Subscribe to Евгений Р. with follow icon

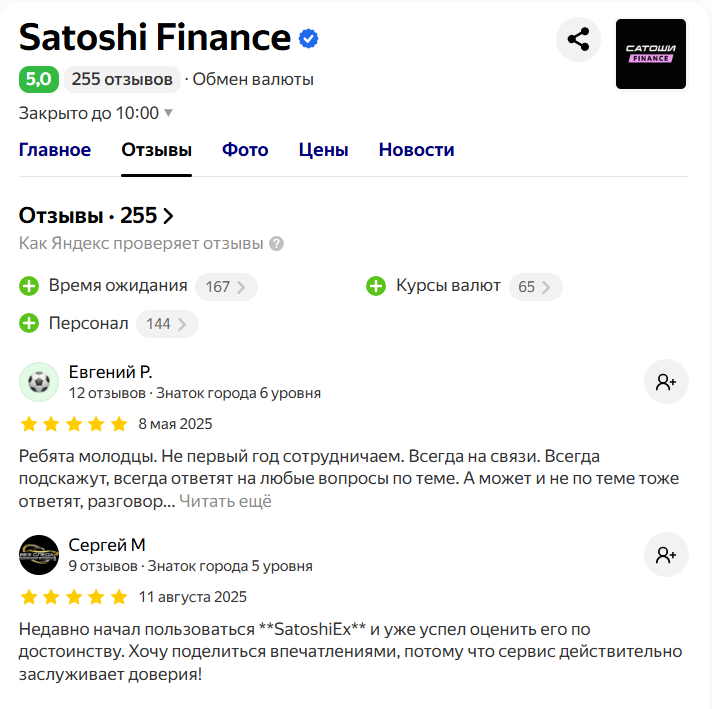pyautogui.click(x=666, y=382)
